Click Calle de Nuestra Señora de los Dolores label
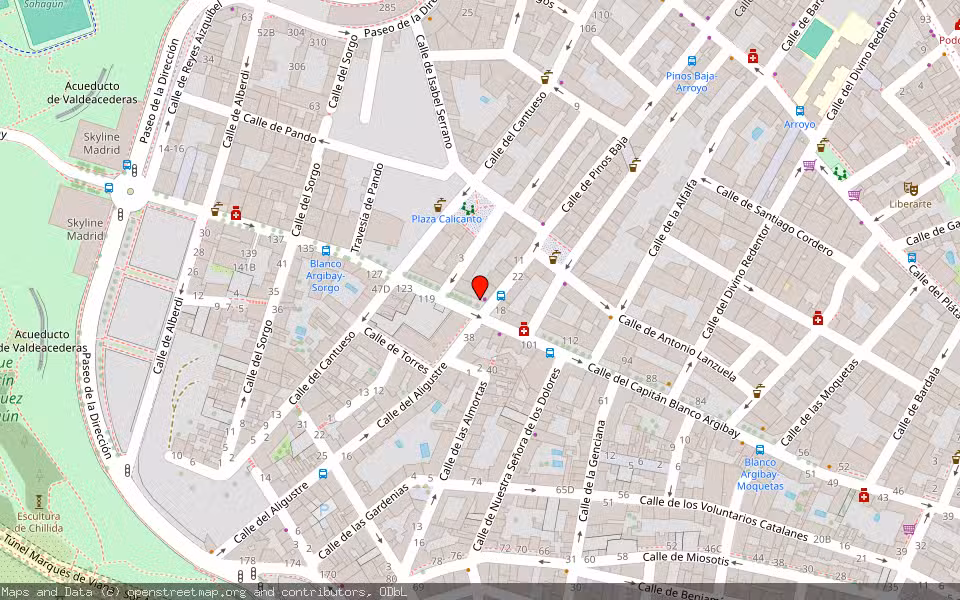Viewport: 960px width, 600px height. 517,459
